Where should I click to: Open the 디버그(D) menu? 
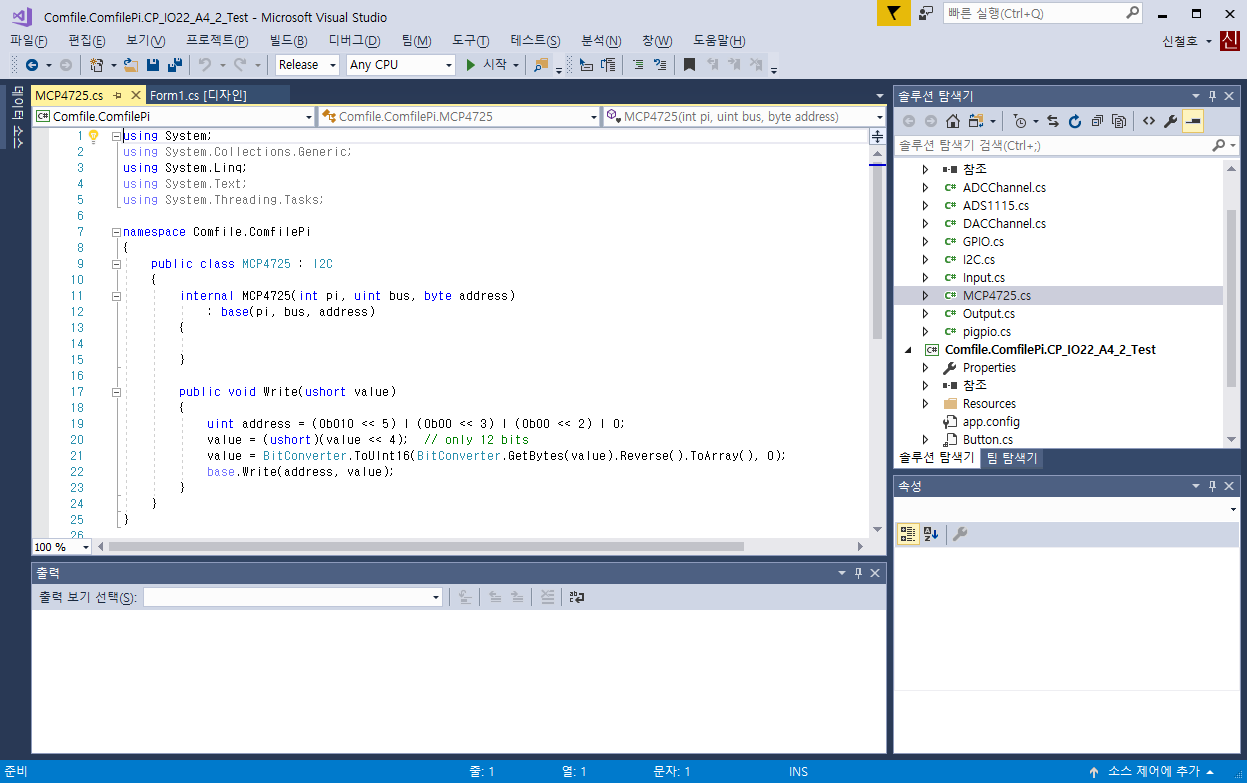click(x=354, y=40)
